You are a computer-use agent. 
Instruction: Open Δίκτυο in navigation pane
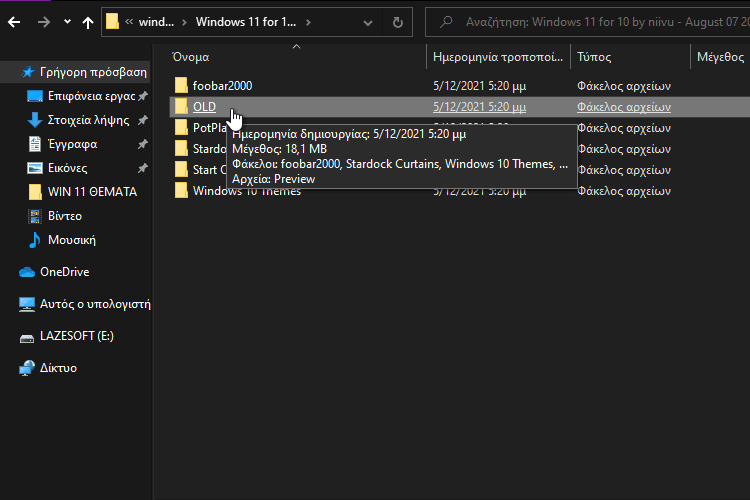point(58,368)
